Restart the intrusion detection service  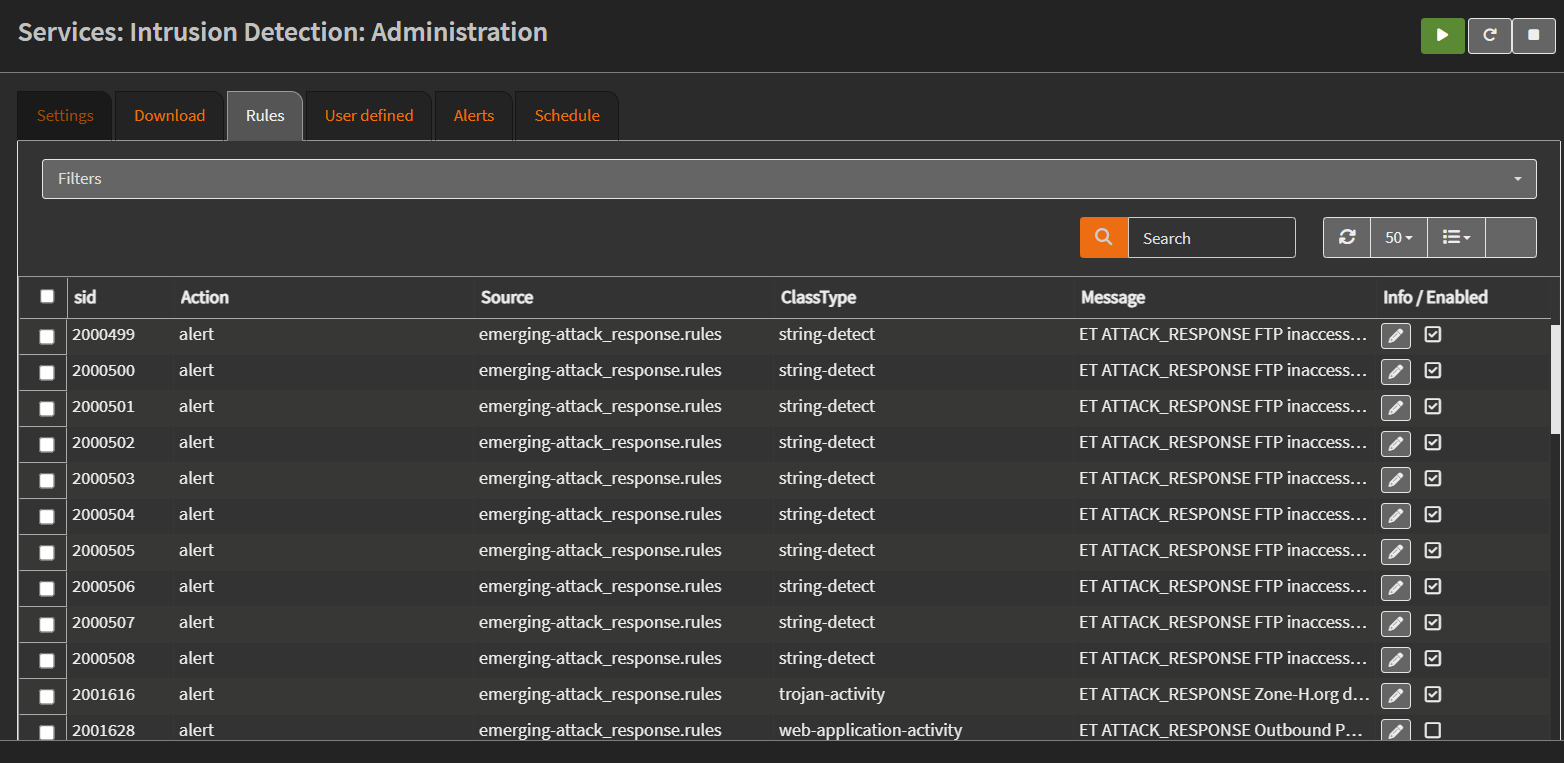pyautogui.click(x=1489, y=35)
